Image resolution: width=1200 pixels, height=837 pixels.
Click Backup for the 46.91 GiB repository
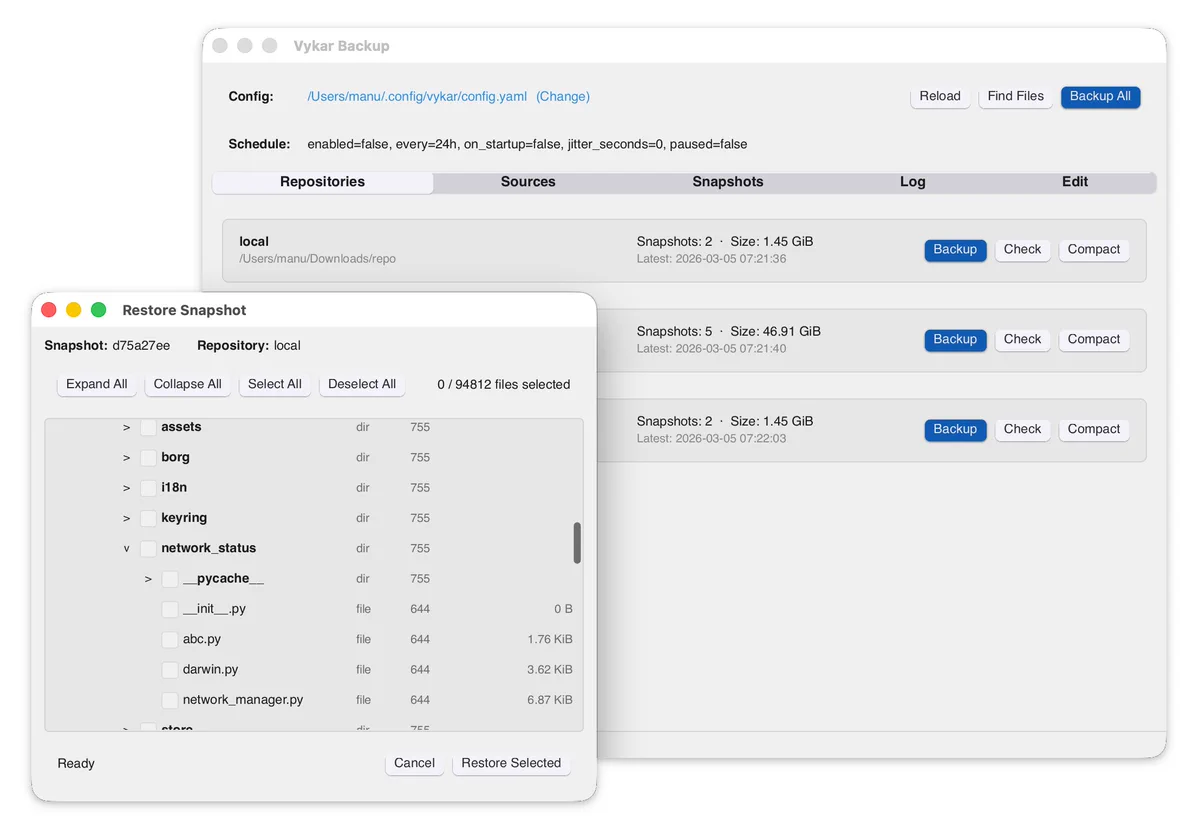tap(955, 340)
